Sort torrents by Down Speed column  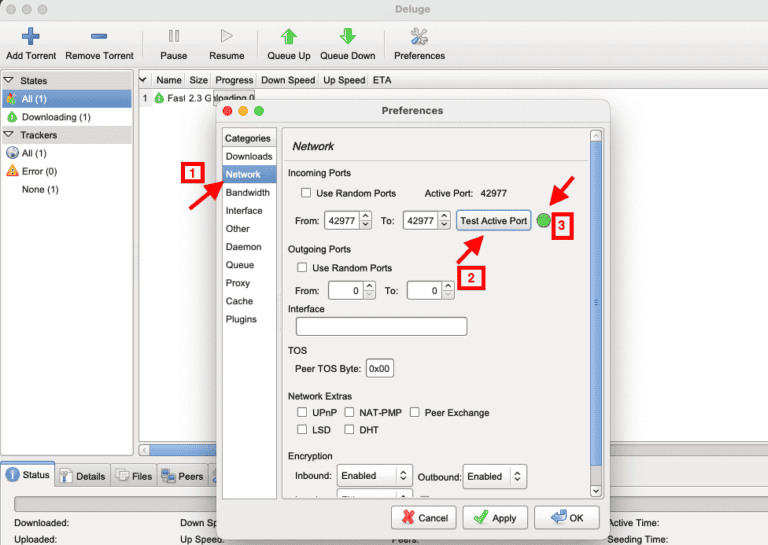[288, 80]
